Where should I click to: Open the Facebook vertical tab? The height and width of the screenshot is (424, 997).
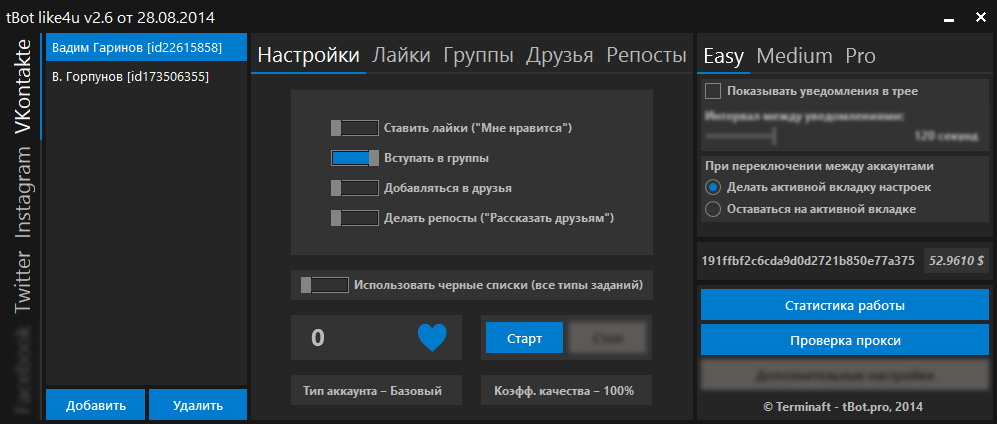(x=23, y=370)
